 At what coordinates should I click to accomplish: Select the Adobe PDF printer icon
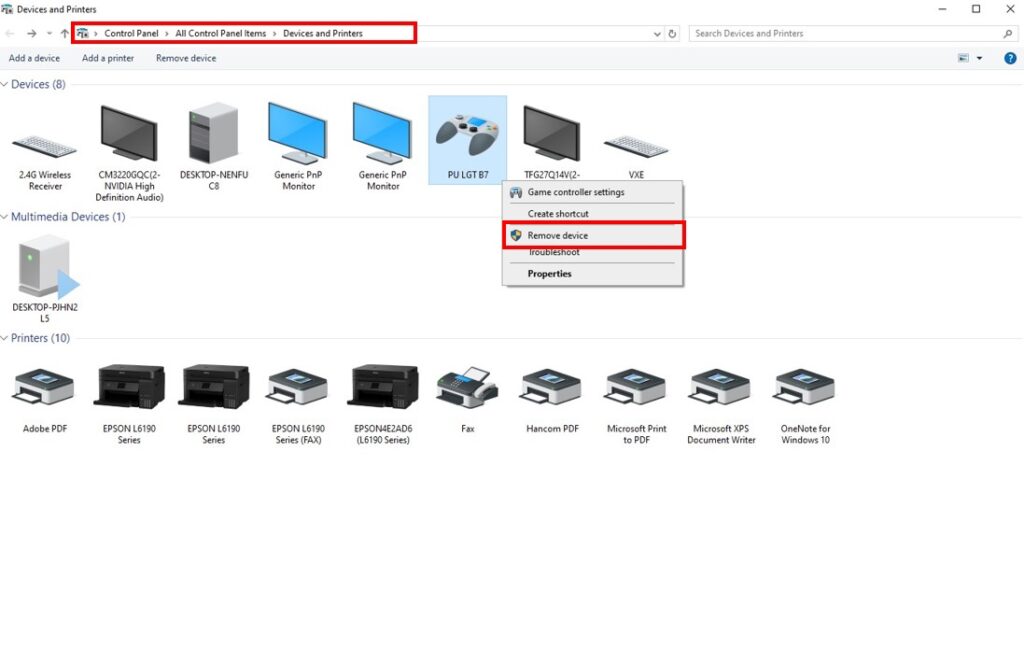click(42, 388)
